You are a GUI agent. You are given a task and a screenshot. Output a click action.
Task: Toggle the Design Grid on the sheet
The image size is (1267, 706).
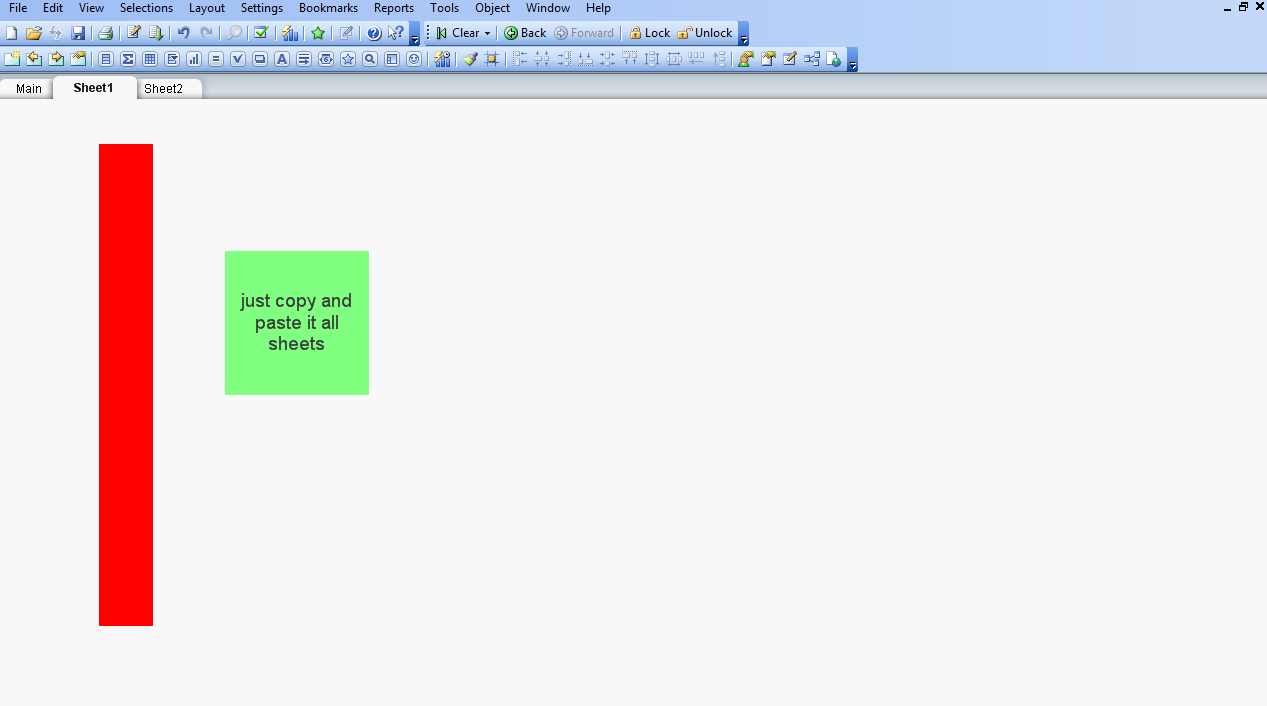click(491, 59)
